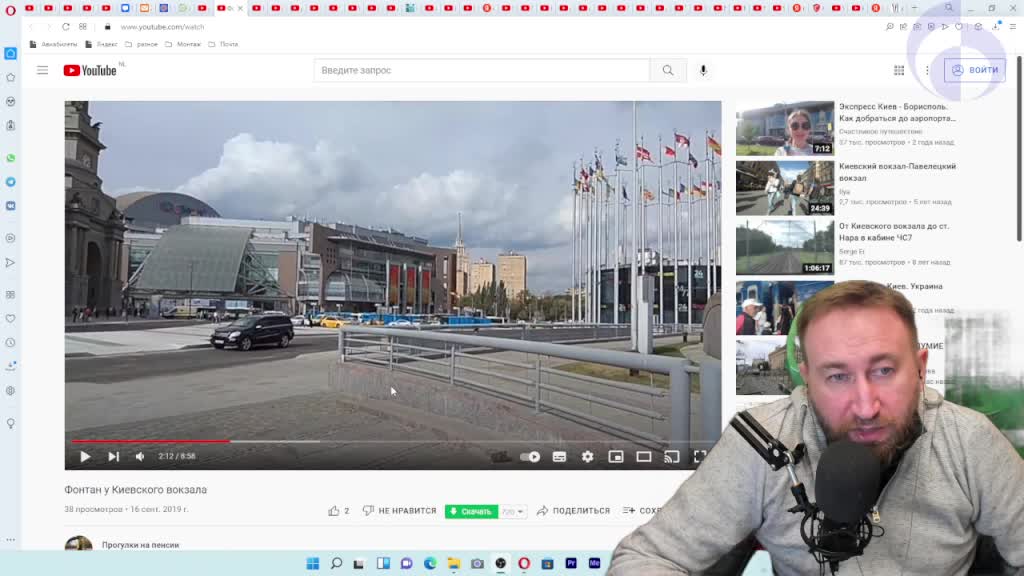Image resolution: width=1024 pixels, height=576 pixels.
Task: Enable miniplayer mode
Action: tap(615, 456)
